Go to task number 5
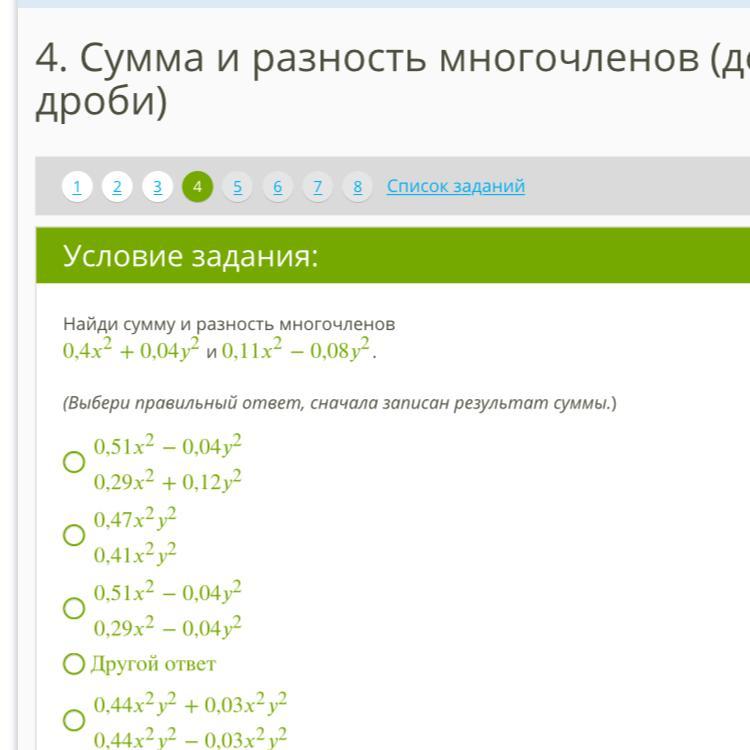Viewport: 750px width, 750px height. [237, 187]
